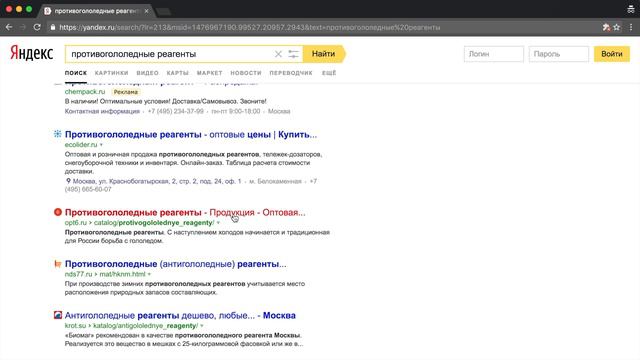Click the Яндекс logo
Viewport: 640px width, 360px height.
31,53
